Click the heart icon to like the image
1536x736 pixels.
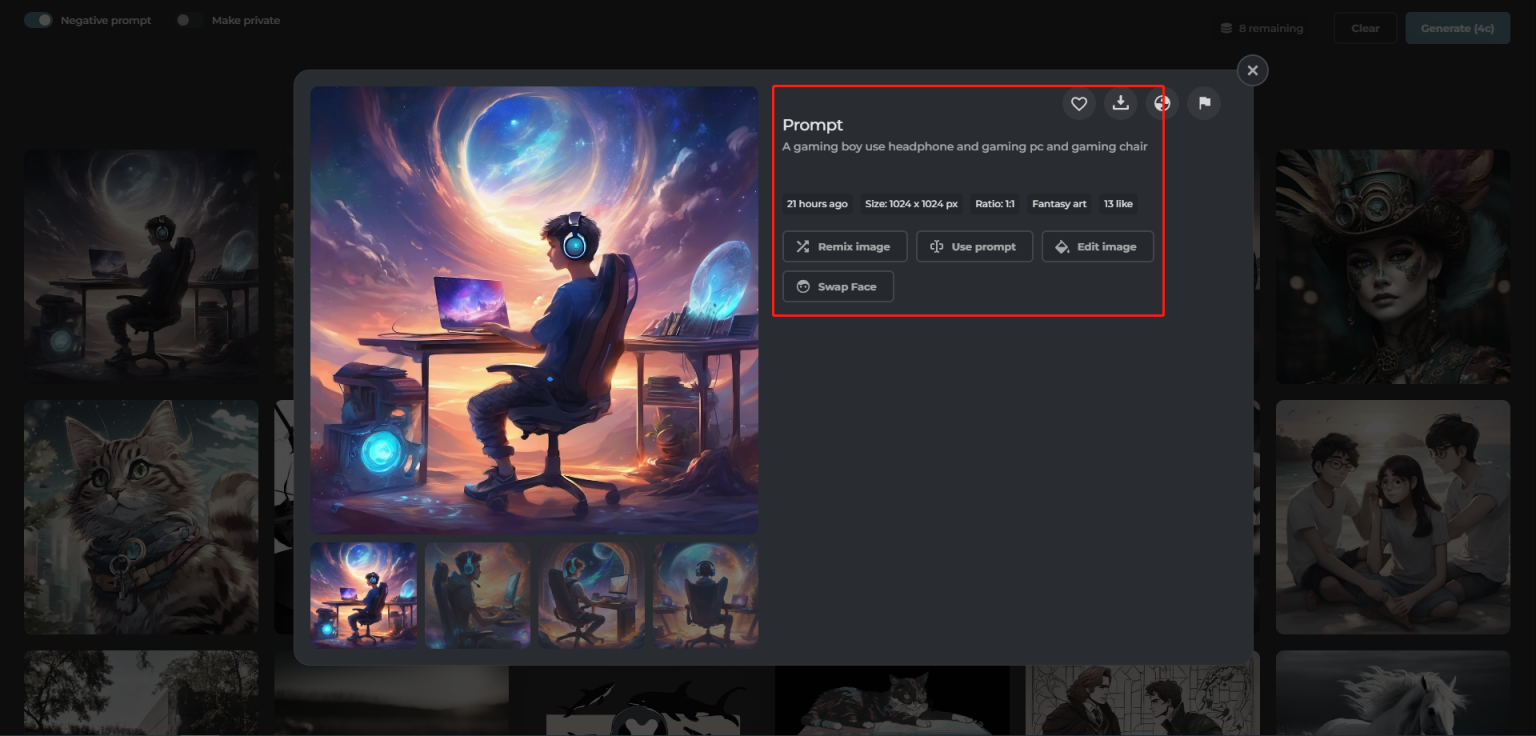(x=1078, y=103)
